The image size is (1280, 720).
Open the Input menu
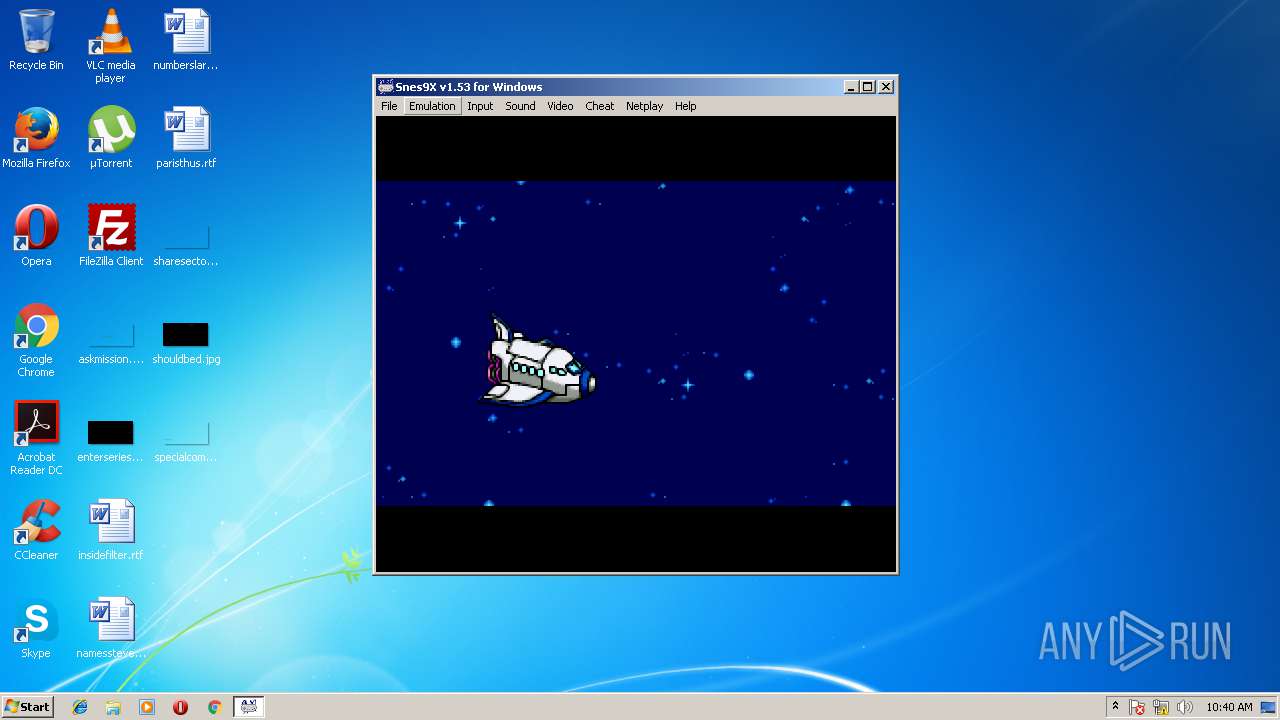tap(480, 106)
